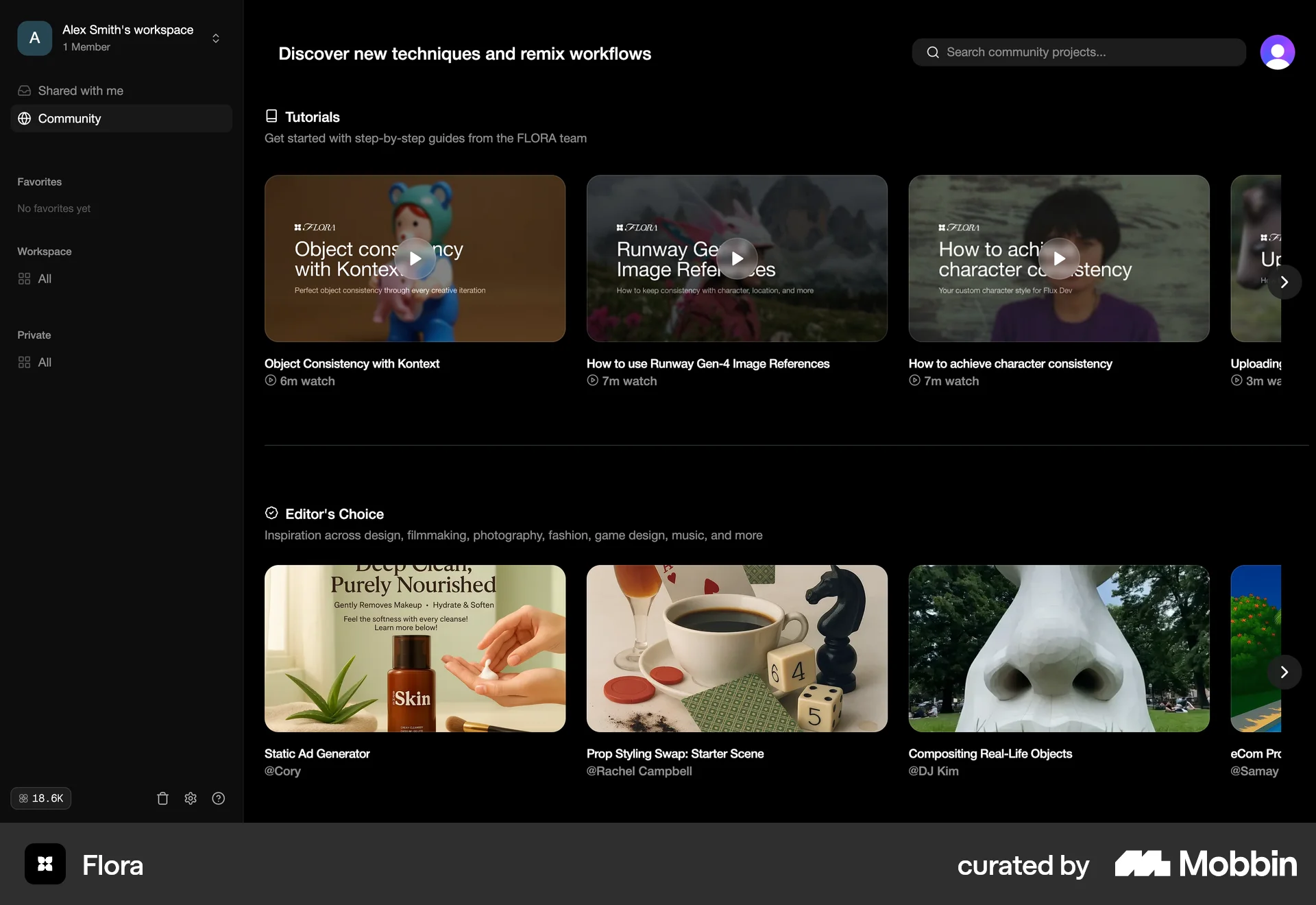
Task: Click the 18.6K credits counter
Action: click(x=40, y=798)
